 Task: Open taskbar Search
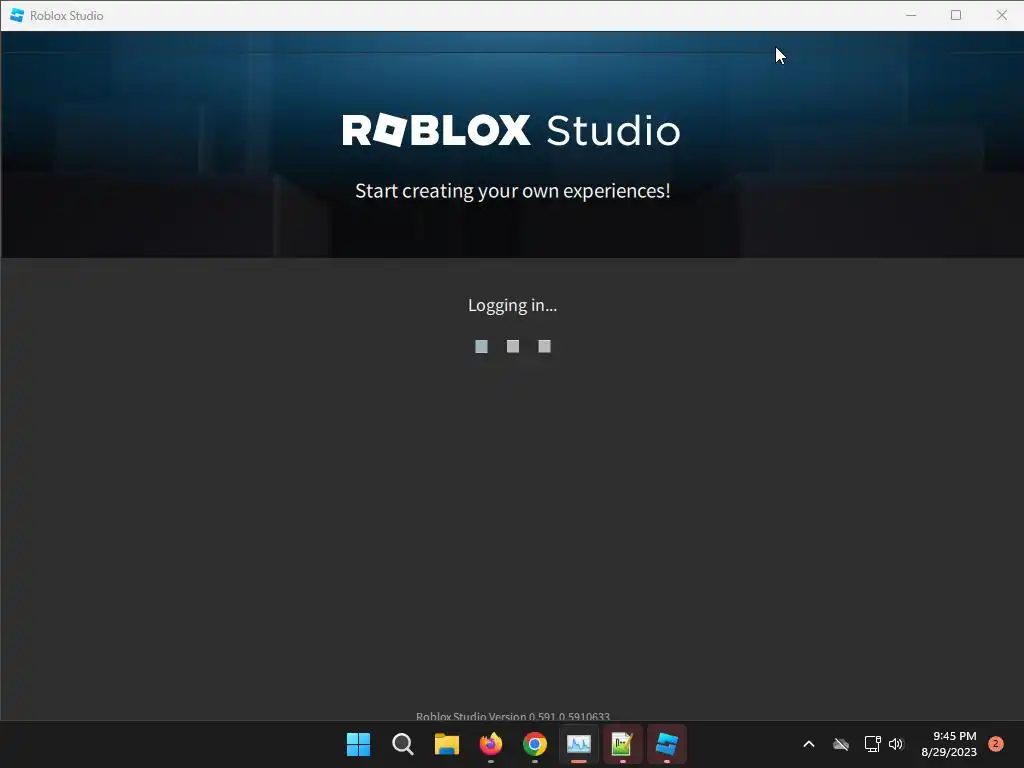[402, 744]
